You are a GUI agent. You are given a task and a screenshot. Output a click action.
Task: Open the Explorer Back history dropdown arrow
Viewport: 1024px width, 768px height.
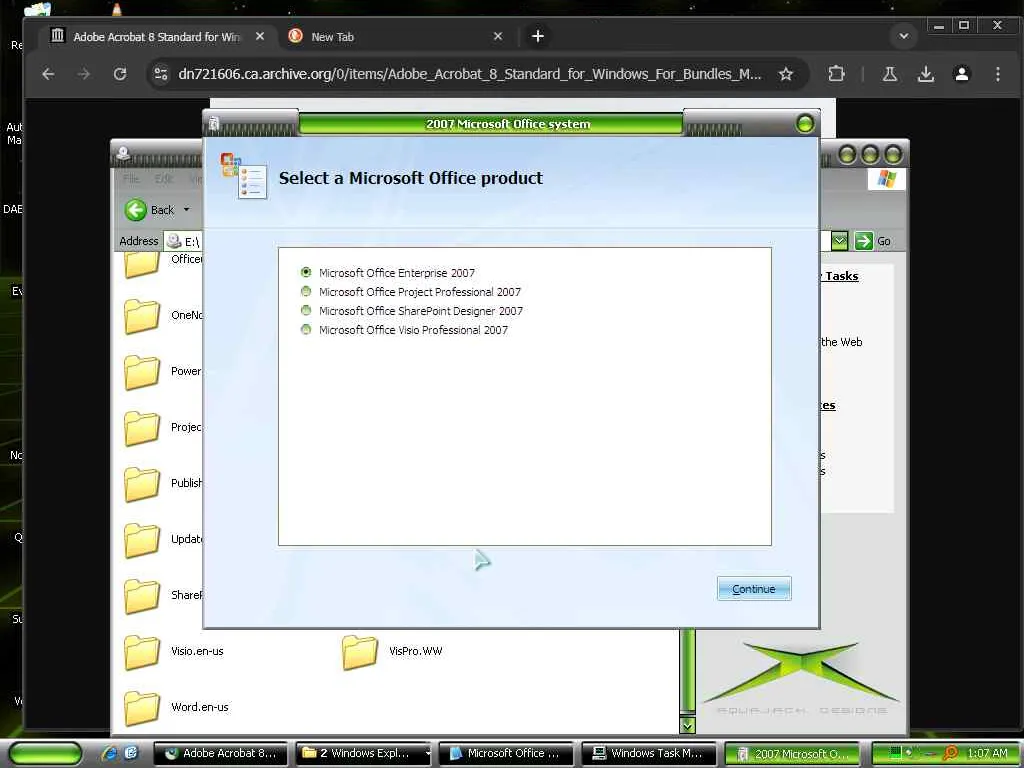click(186, 210)
